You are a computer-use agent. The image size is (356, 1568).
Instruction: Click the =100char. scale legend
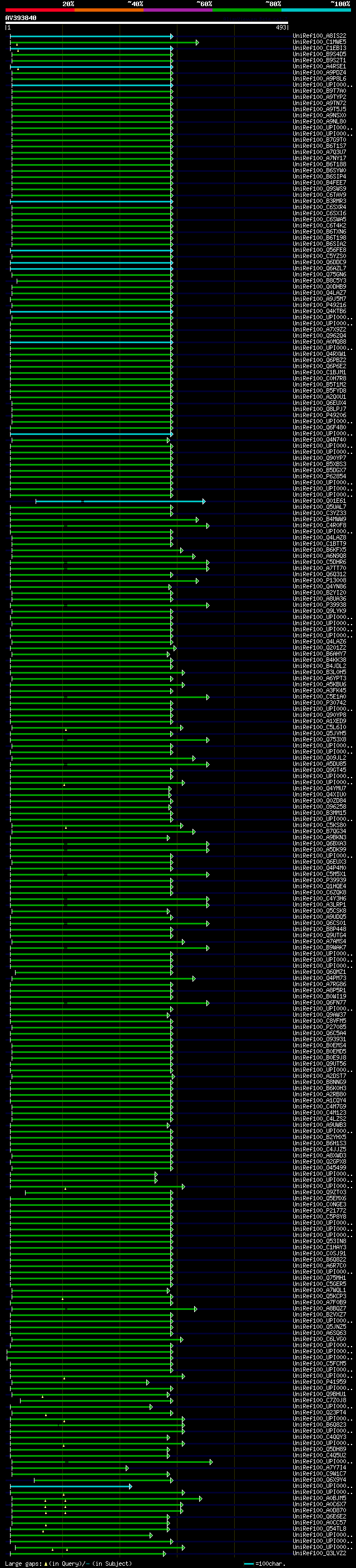tap(265, 1563)
